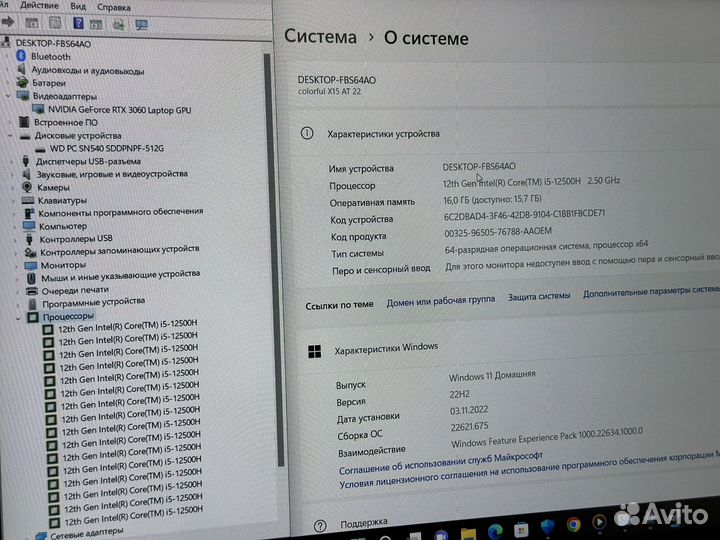Open the Домен или рабочая группа link

(x=441, y=301)
